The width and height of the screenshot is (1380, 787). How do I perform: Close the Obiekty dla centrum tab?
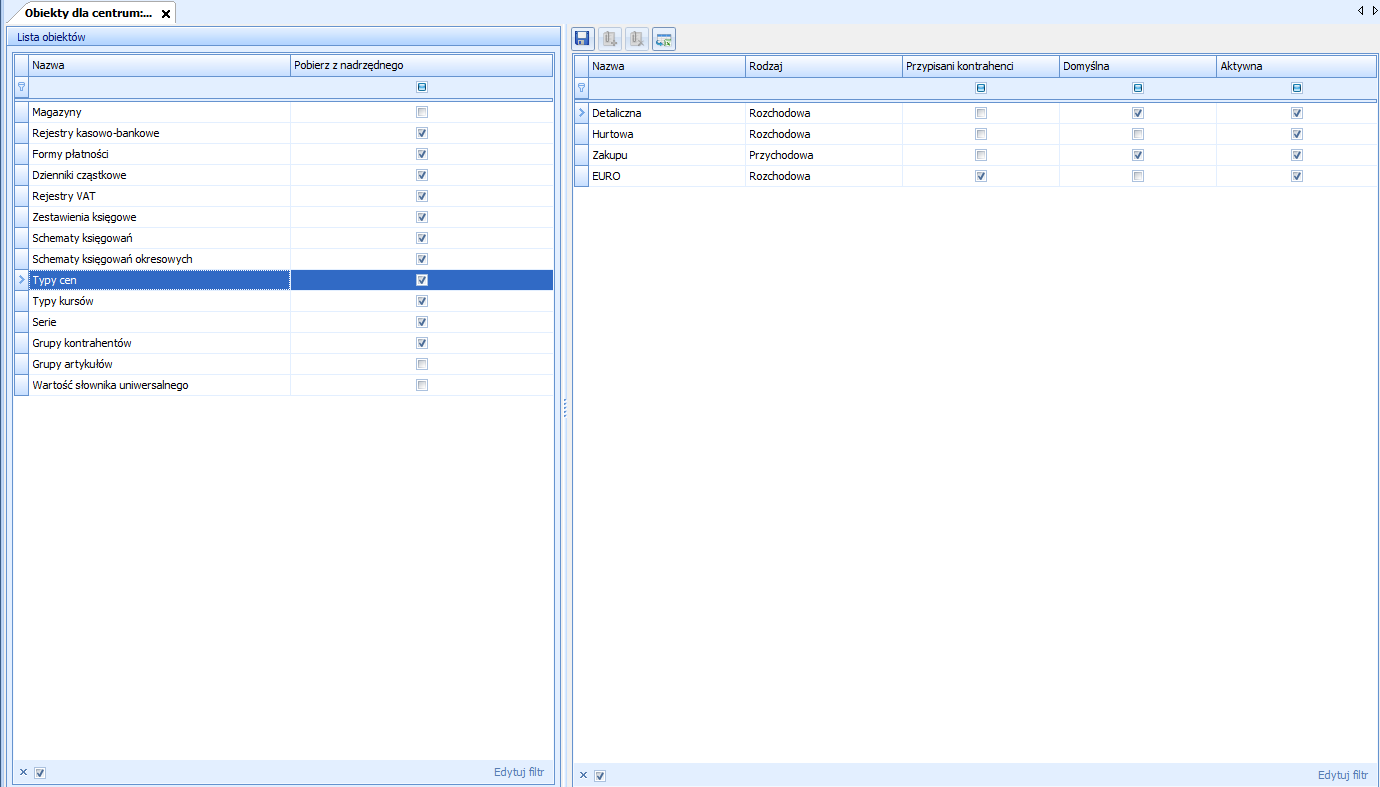tap(166, 14)
